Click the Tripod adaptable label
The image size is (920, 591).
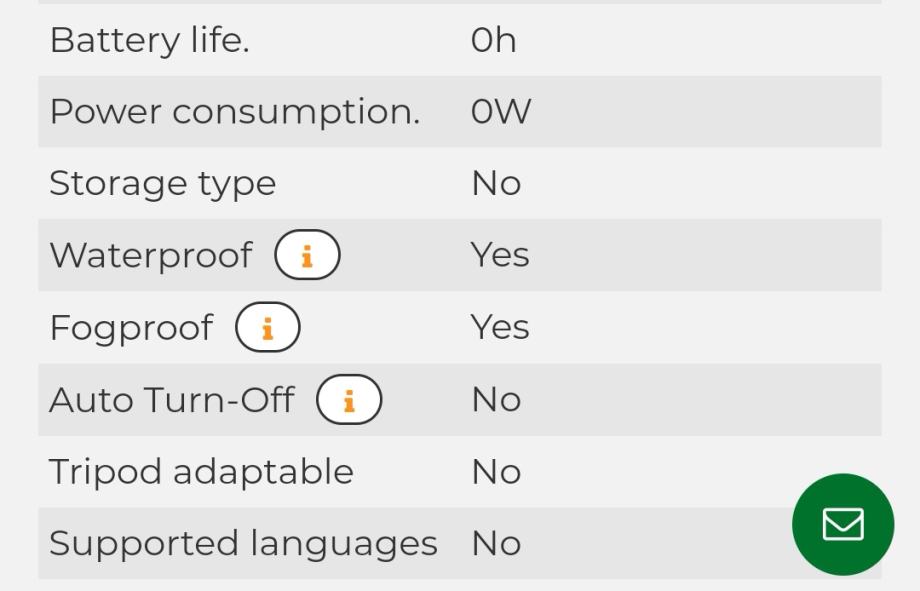coord(201,472)
